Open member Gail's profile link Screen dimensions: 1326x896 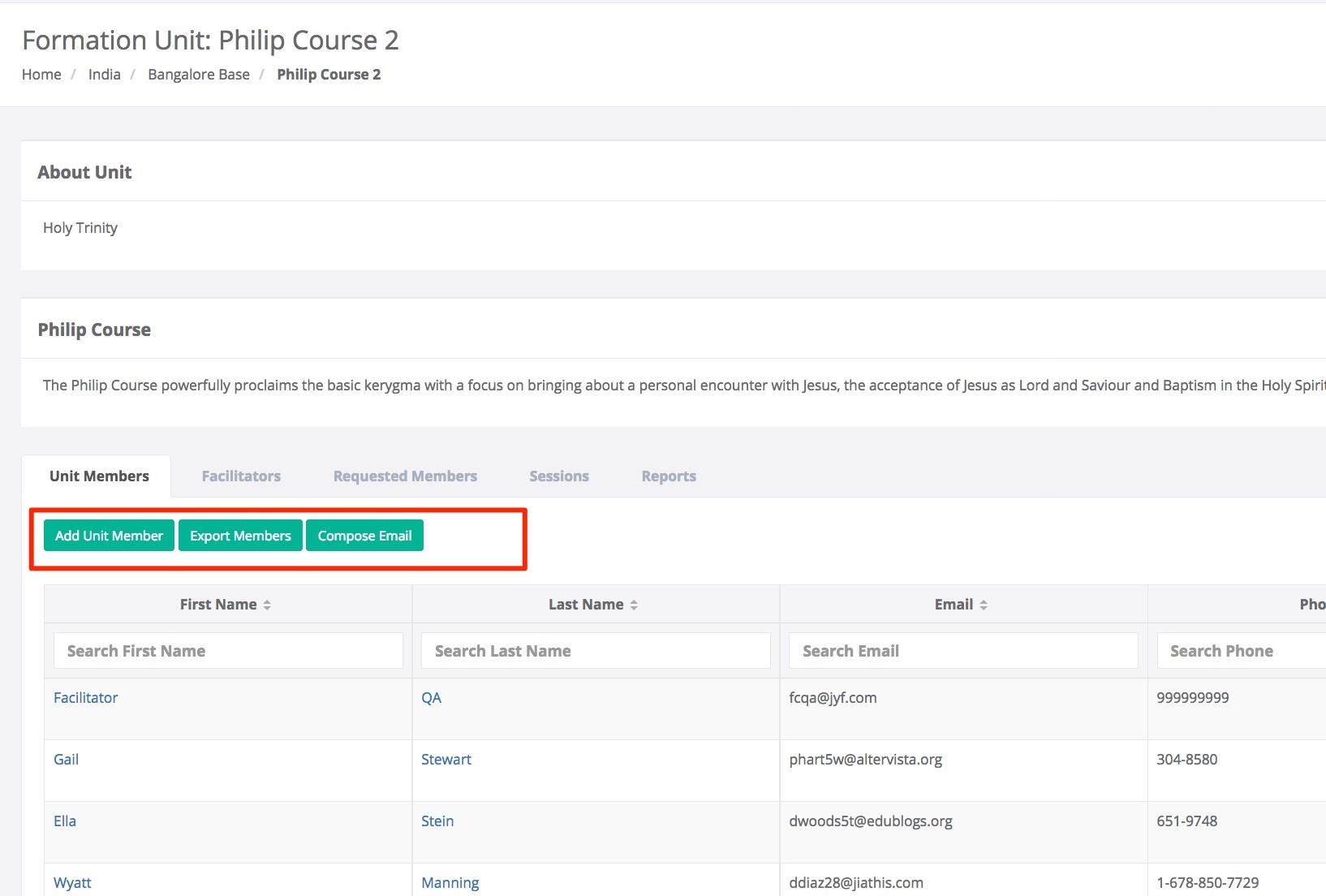click(x=67, y=760)
